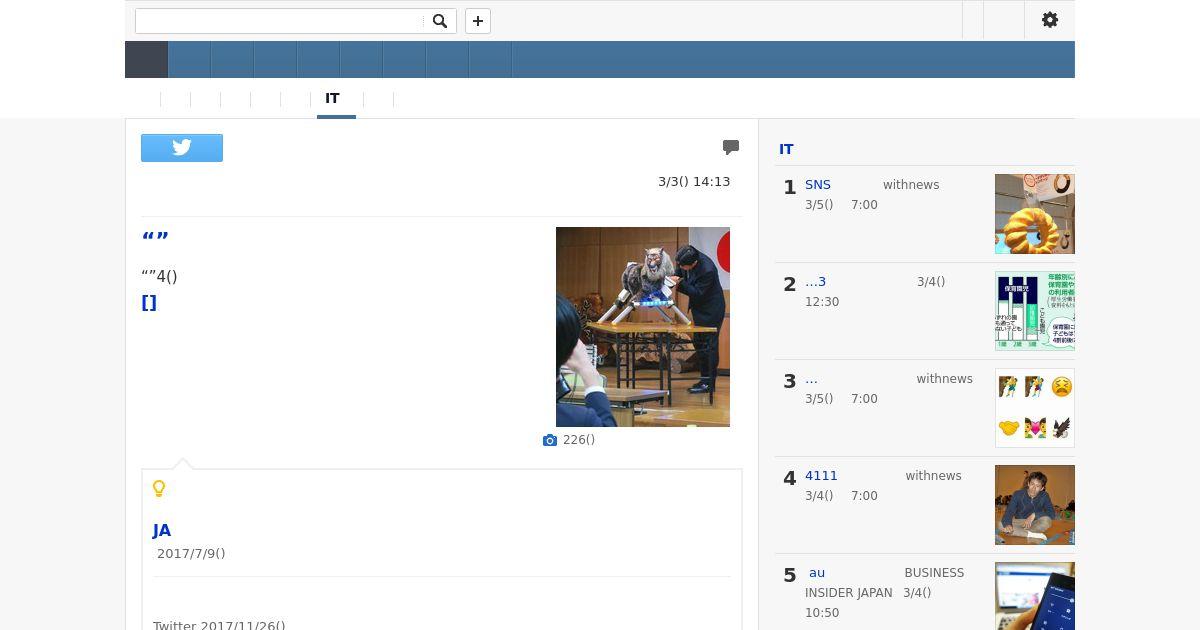Open the emoji thumbnail for rank 3
Screen dimensions: 1200x630
click(1035, 408)
